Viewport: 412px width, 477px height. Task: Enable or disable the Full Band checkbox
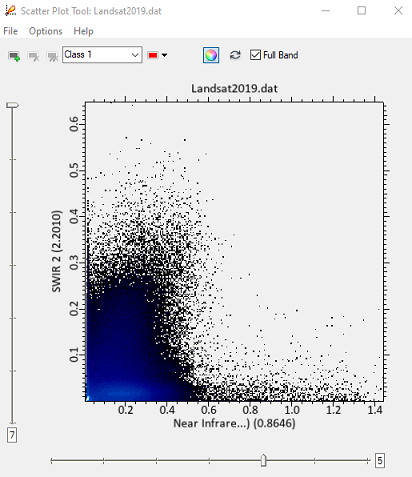pyautogui.click(x=255, y=55)
